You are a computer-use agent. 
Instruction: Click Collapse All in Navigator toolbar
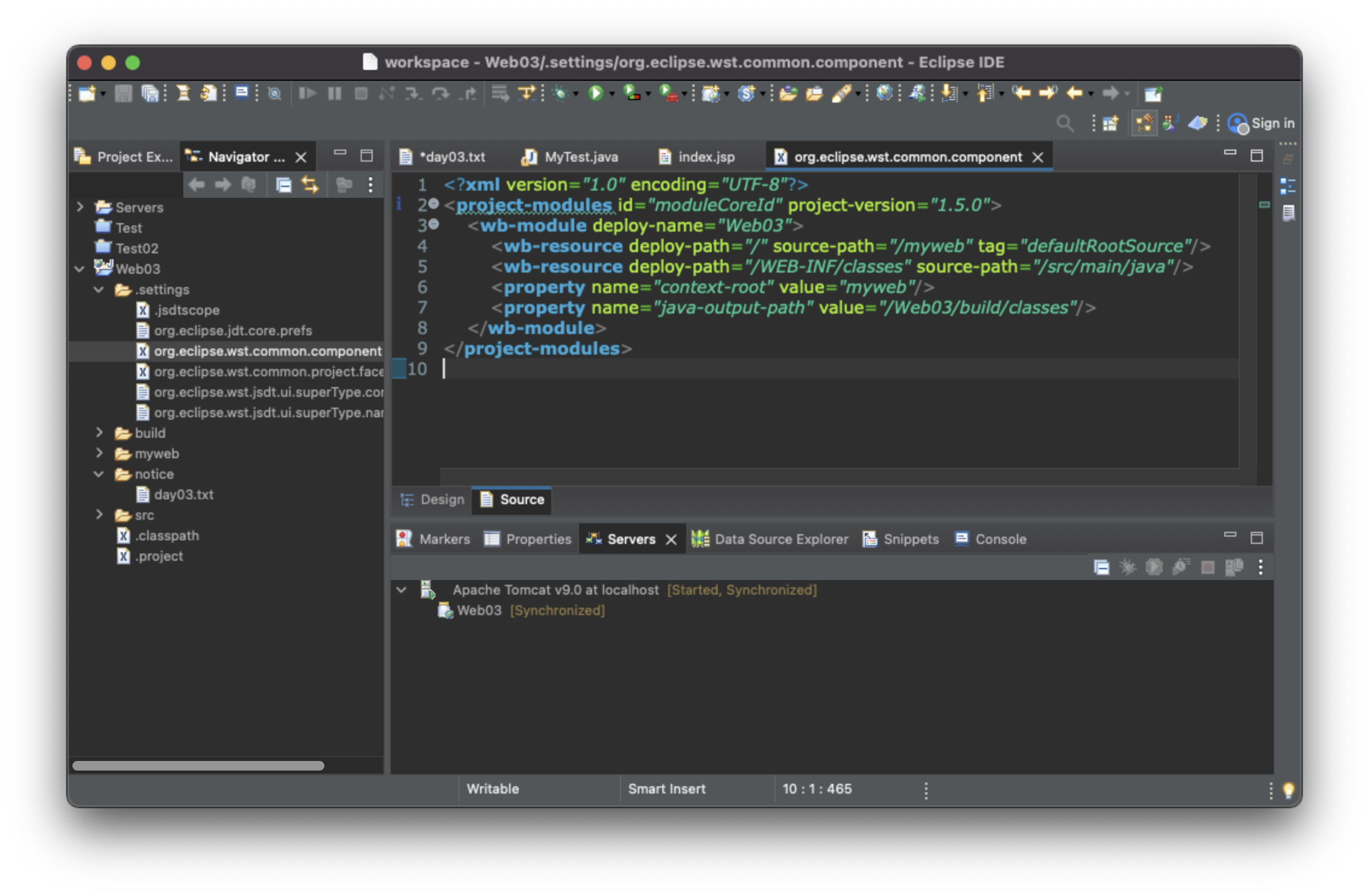tap(283, 185)
